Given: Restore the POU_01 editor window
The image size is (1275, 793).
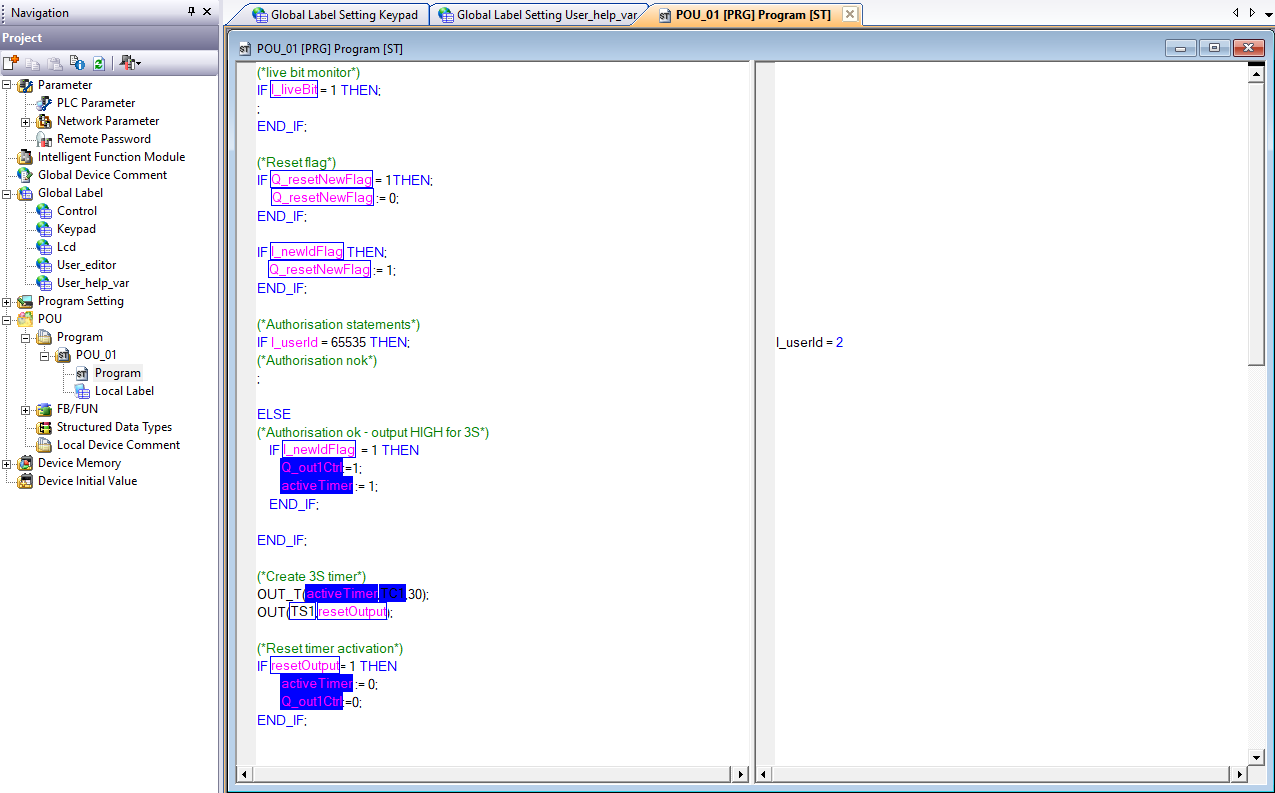Looking at the screenshot, I should [x=1214, y=48].
